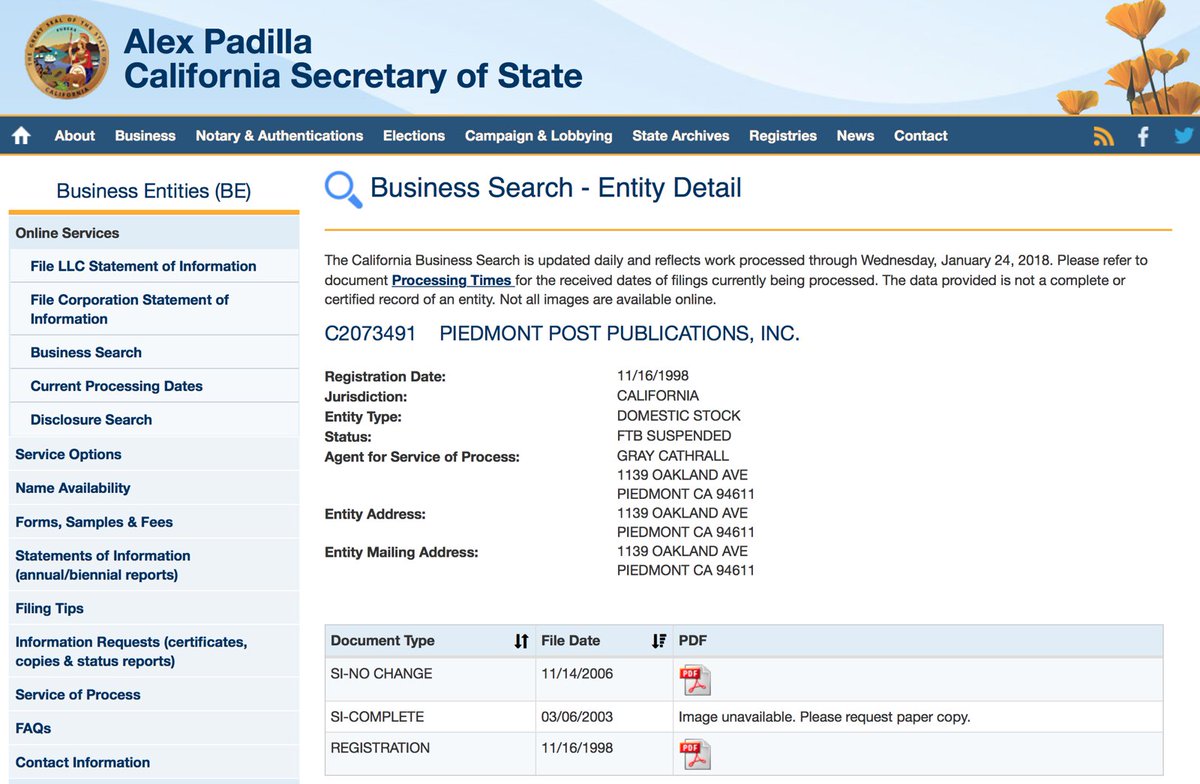Open the RSS feed icon
This screenshot has height=784, width=1200.
click(x=1104, y=137)
